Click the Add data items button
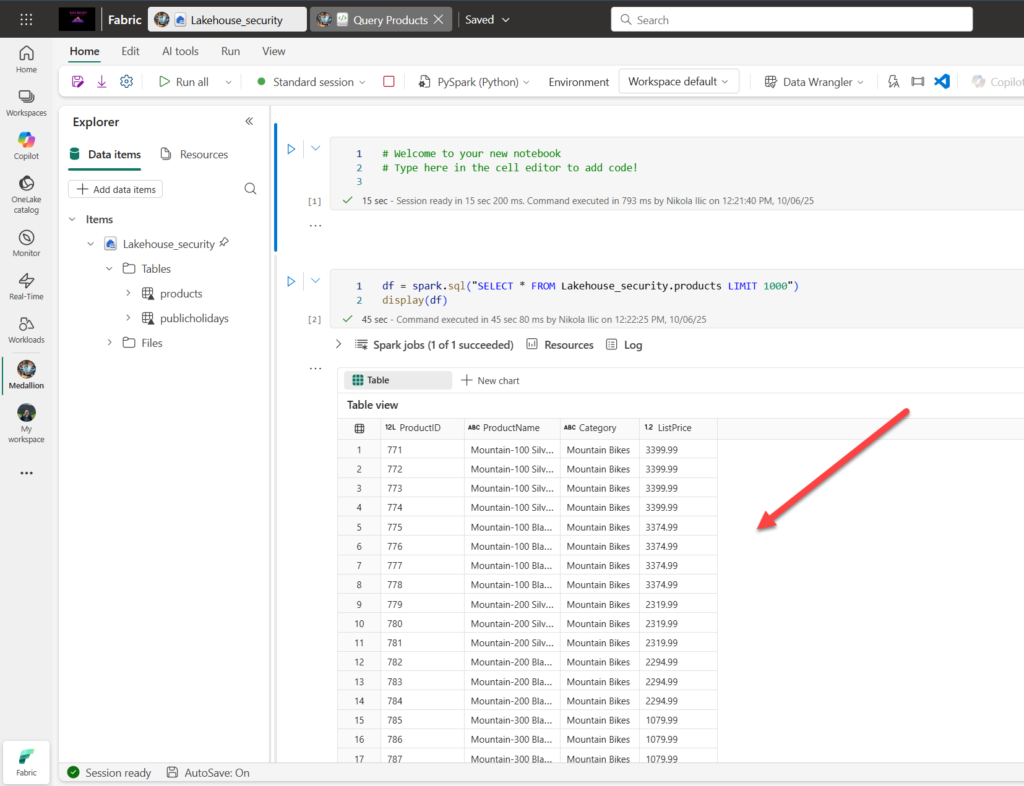 115,189
